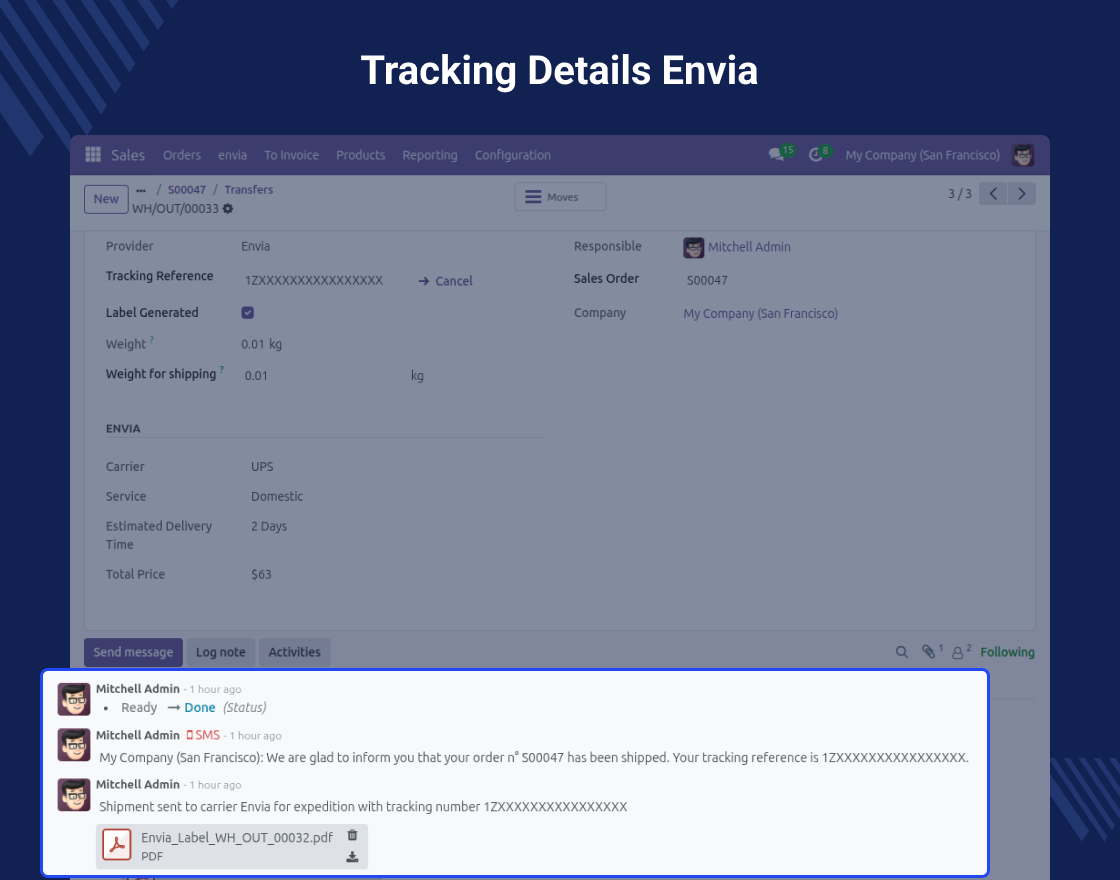Open the To Invoice menu
Screen dimensions: 1120x880
click(291, 155)
